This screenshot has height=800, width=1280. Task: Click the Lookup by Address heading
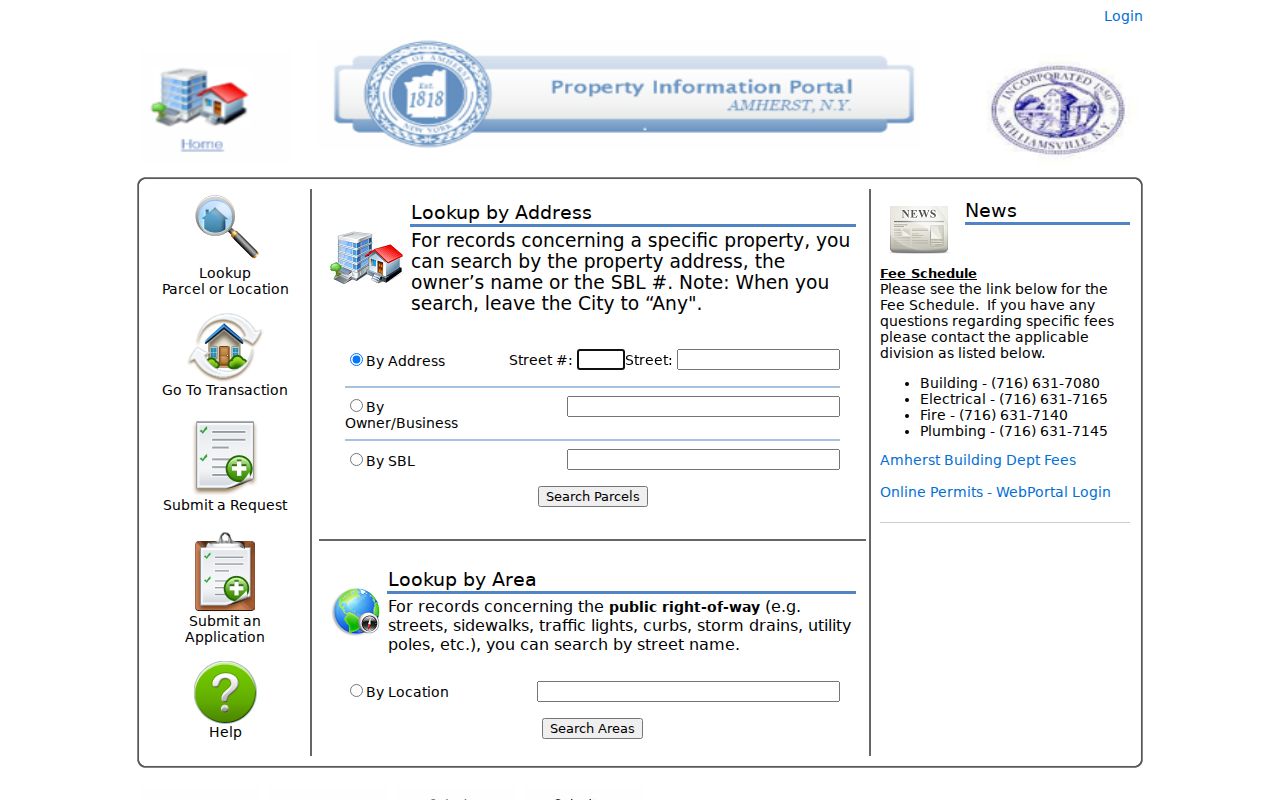point(501,212)
